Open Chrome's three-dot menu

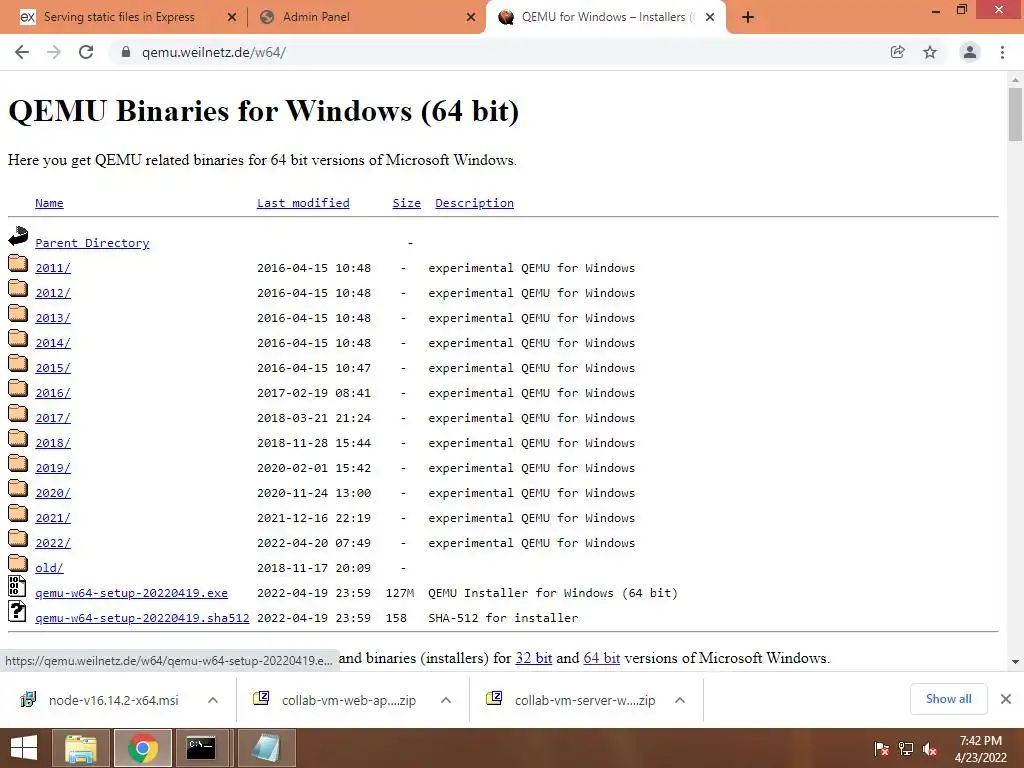(x=1002, y=52)
